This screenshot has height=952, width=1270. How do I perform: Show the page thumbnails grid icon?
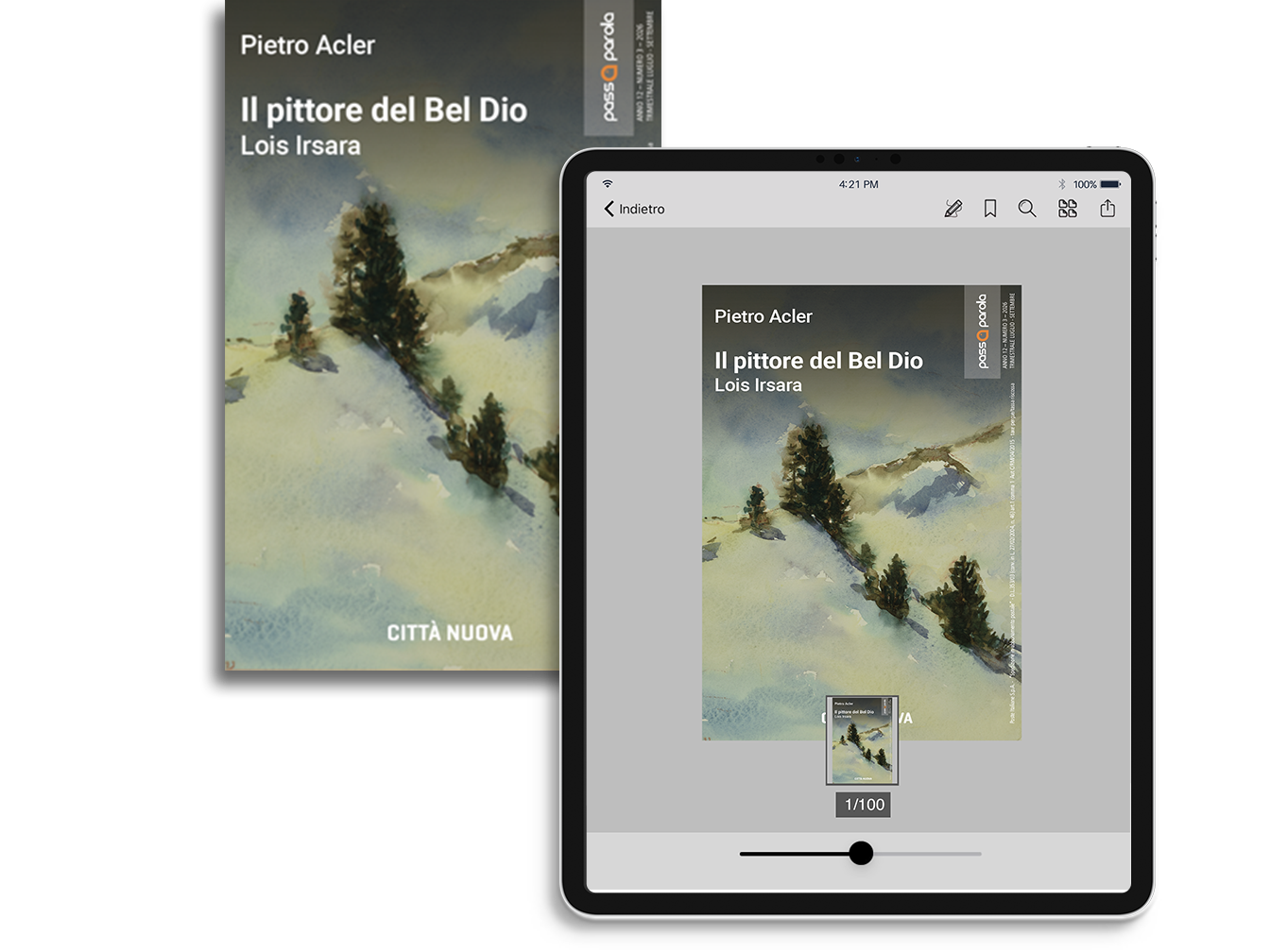1068,209
